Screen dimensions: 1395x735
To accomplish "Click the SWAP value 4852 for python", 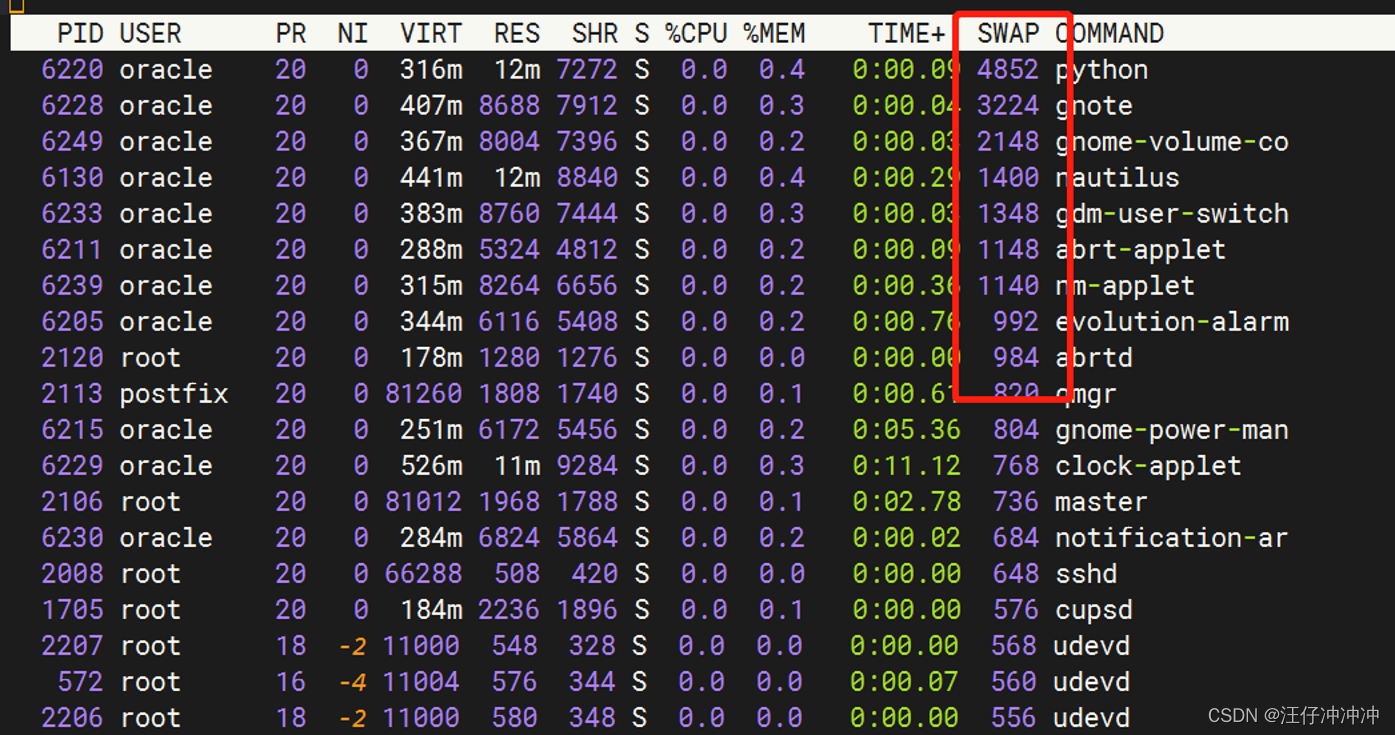I will point(1006,69).
